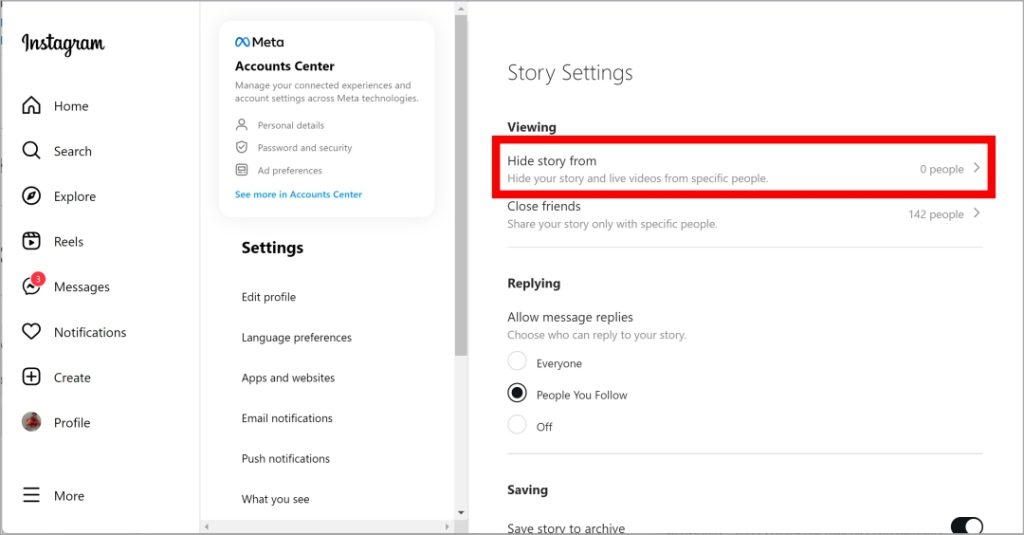This screenshot has width=1024, height=535.
Task: Click scrollbar up arrow in settings panel
Action: tap(461, 8)
